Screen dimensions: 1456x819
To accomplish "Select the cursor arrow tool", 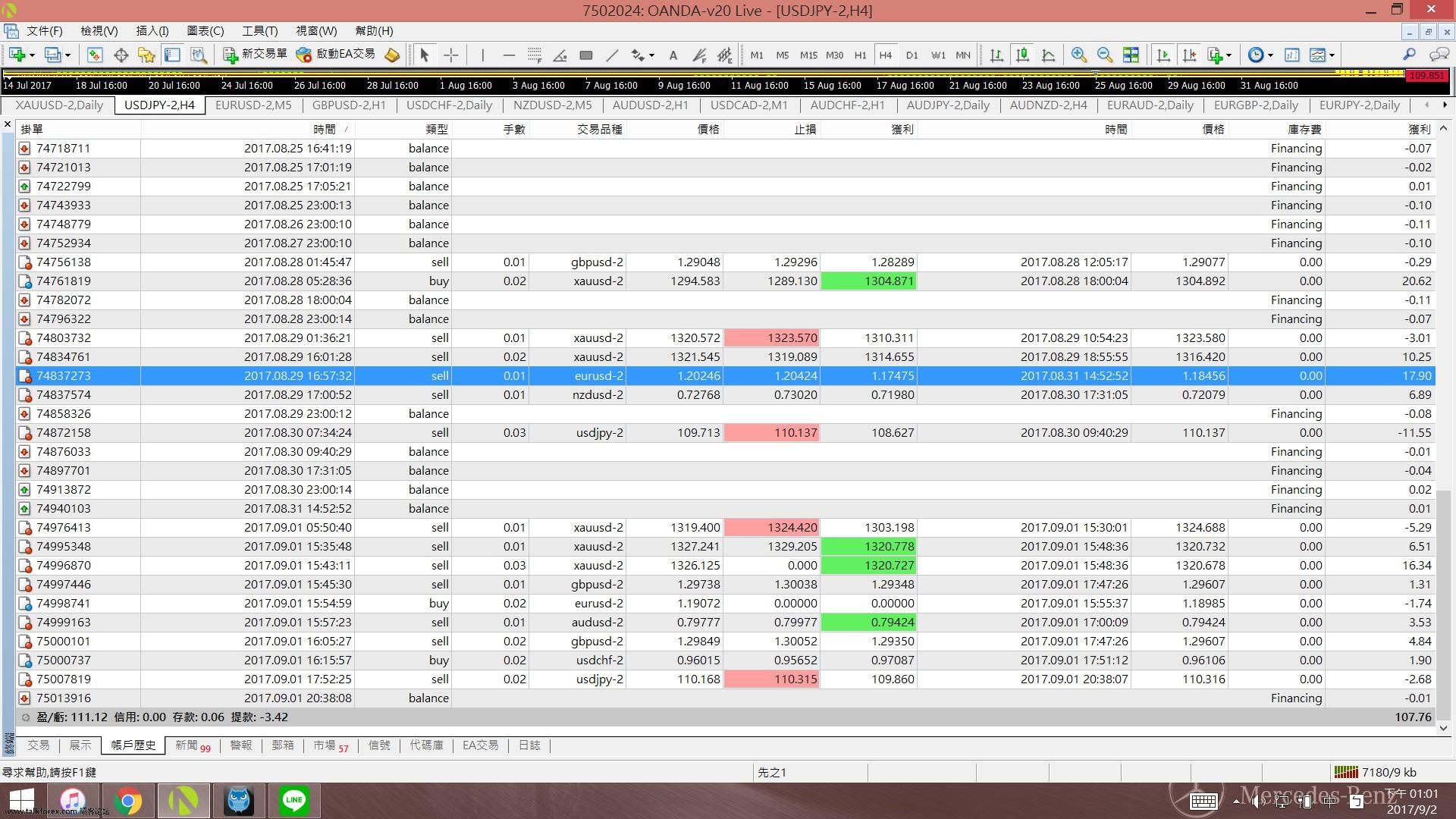I will [425, 55].
